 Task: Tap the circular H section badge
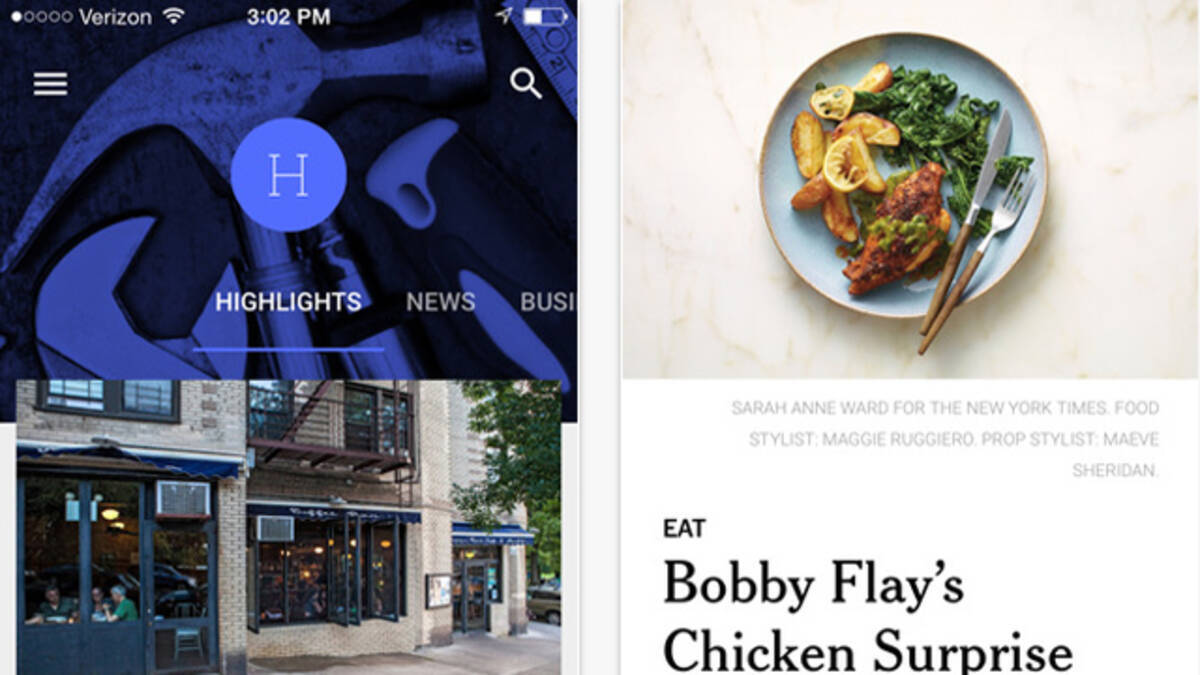288,175
